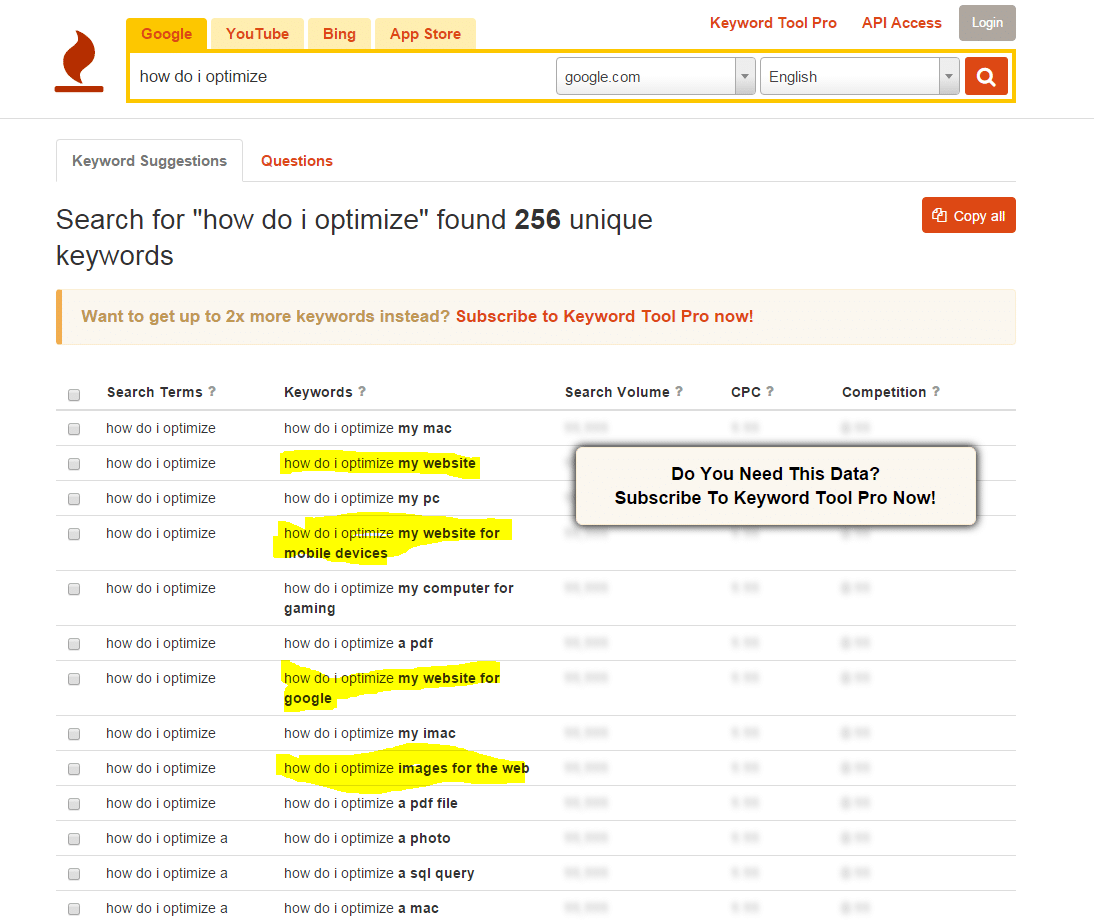Click keyword 'how do i optimize my imac'
The height and width of the screenshot is (923, 1094).
click(x=370, y=733)
